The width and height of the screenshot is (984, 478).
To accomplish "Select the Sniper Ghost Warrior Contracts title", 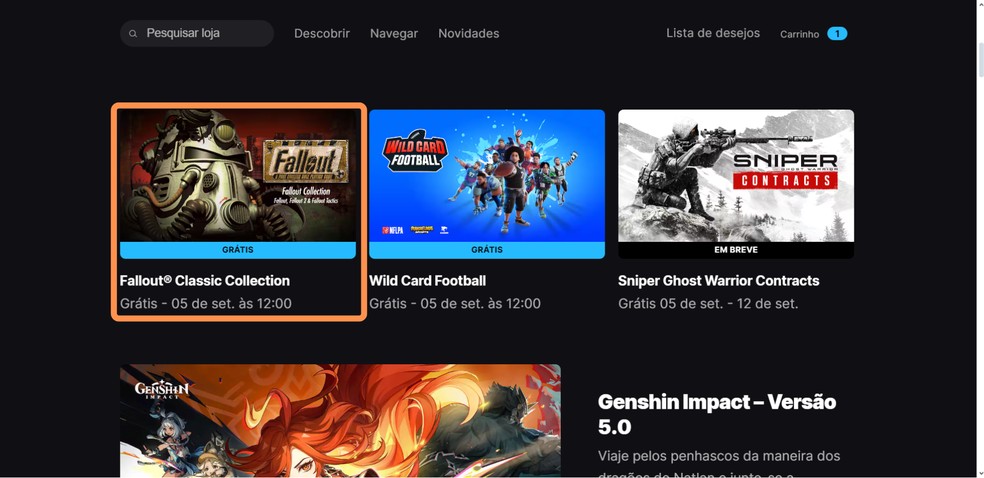I will 719,280.
